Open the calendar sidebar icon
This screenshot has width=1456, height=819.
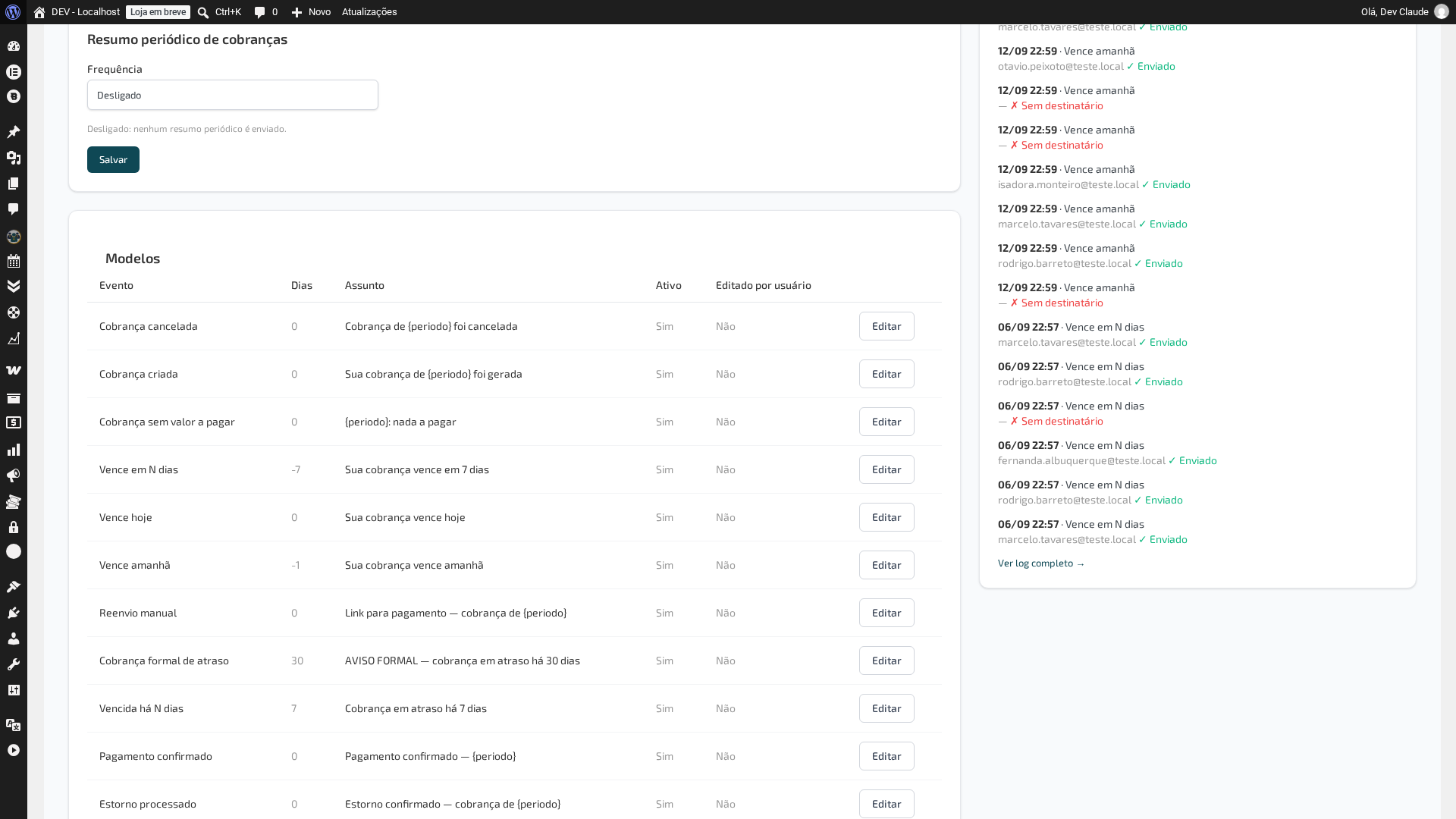pos(14,261)
